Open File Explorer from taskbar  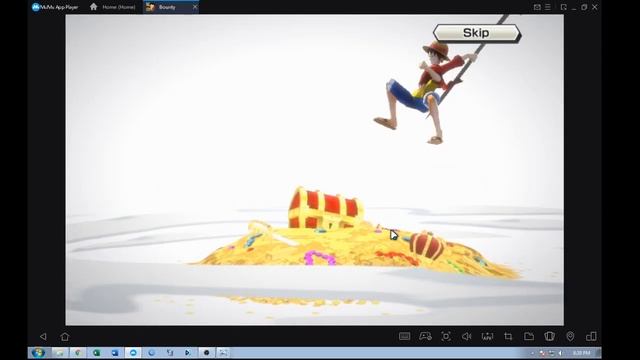(x=60, y=353)
